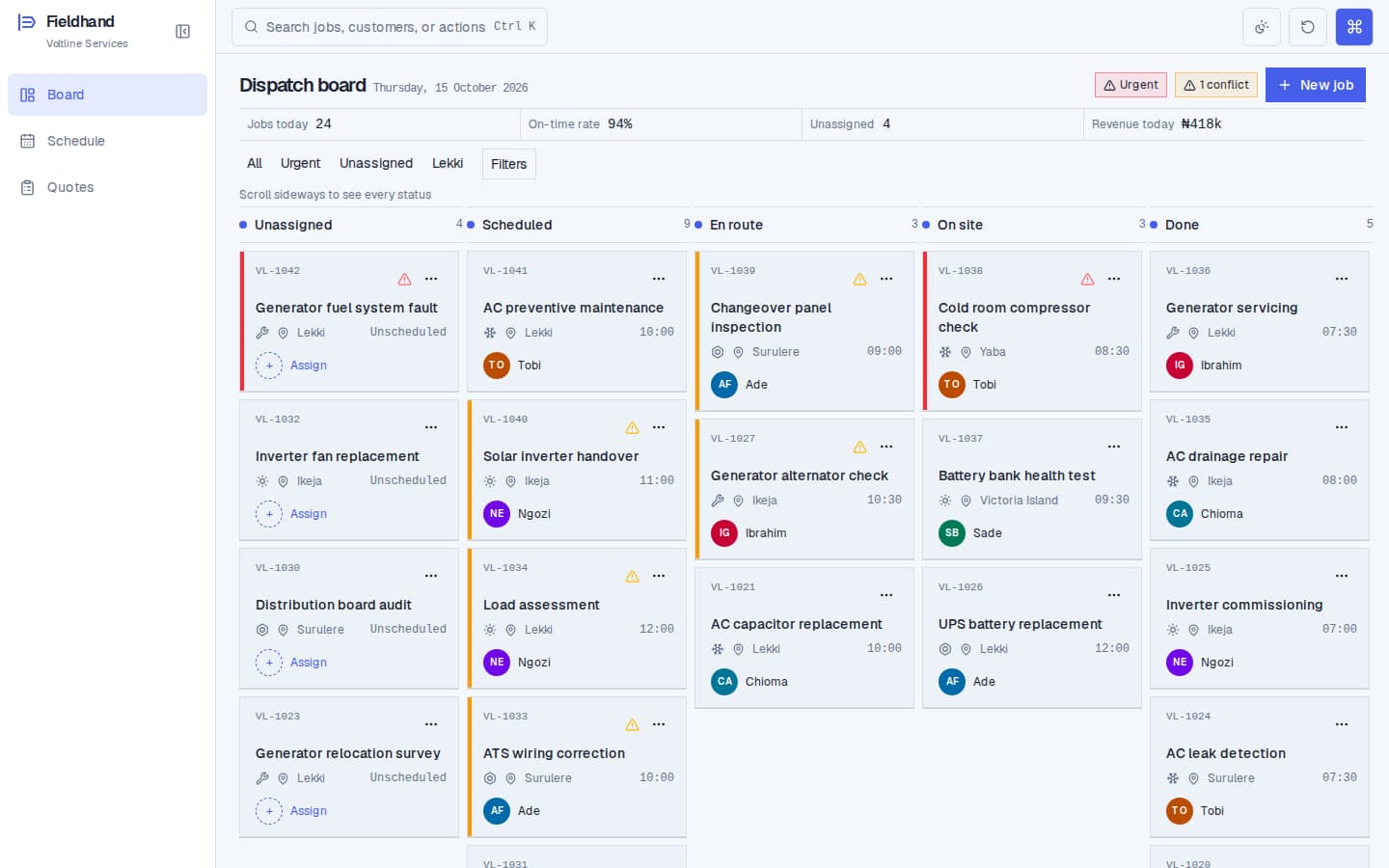Click the 1 conflict badge
The image size is (1389, 868).
pyautogui.click(x=1216, y=85)
